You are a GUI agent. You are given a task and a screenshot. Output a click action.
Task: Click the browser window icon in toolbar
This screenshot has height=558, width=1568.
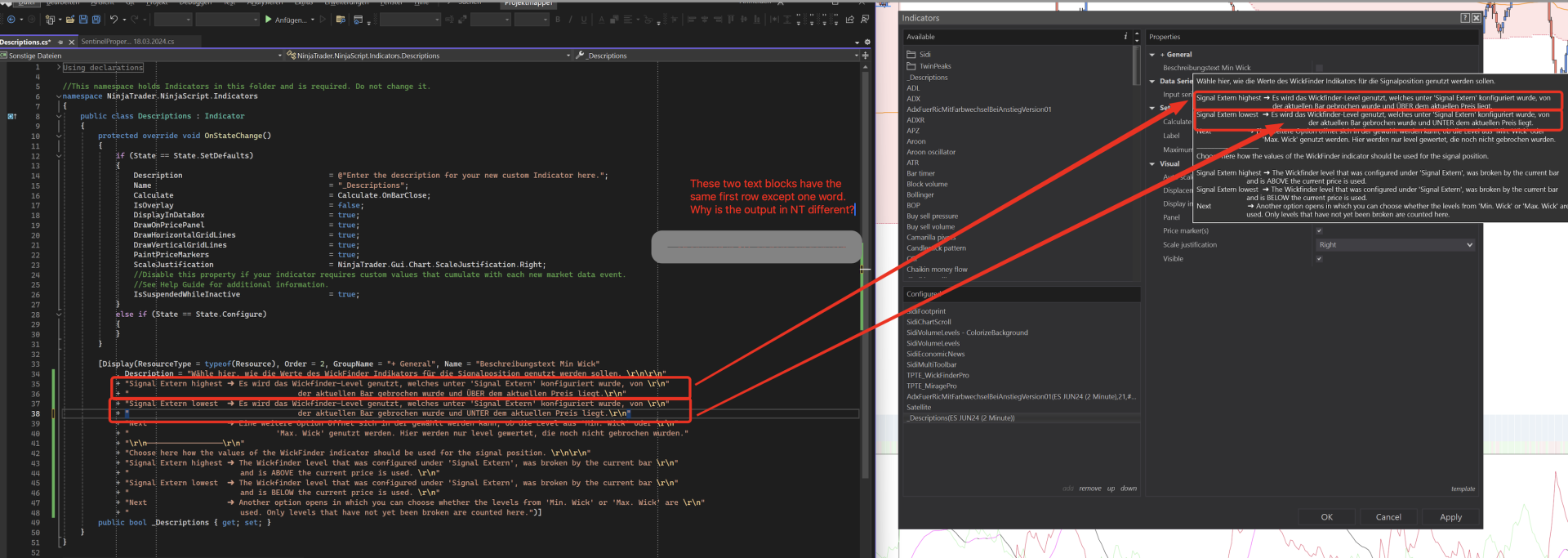(358, 20)
